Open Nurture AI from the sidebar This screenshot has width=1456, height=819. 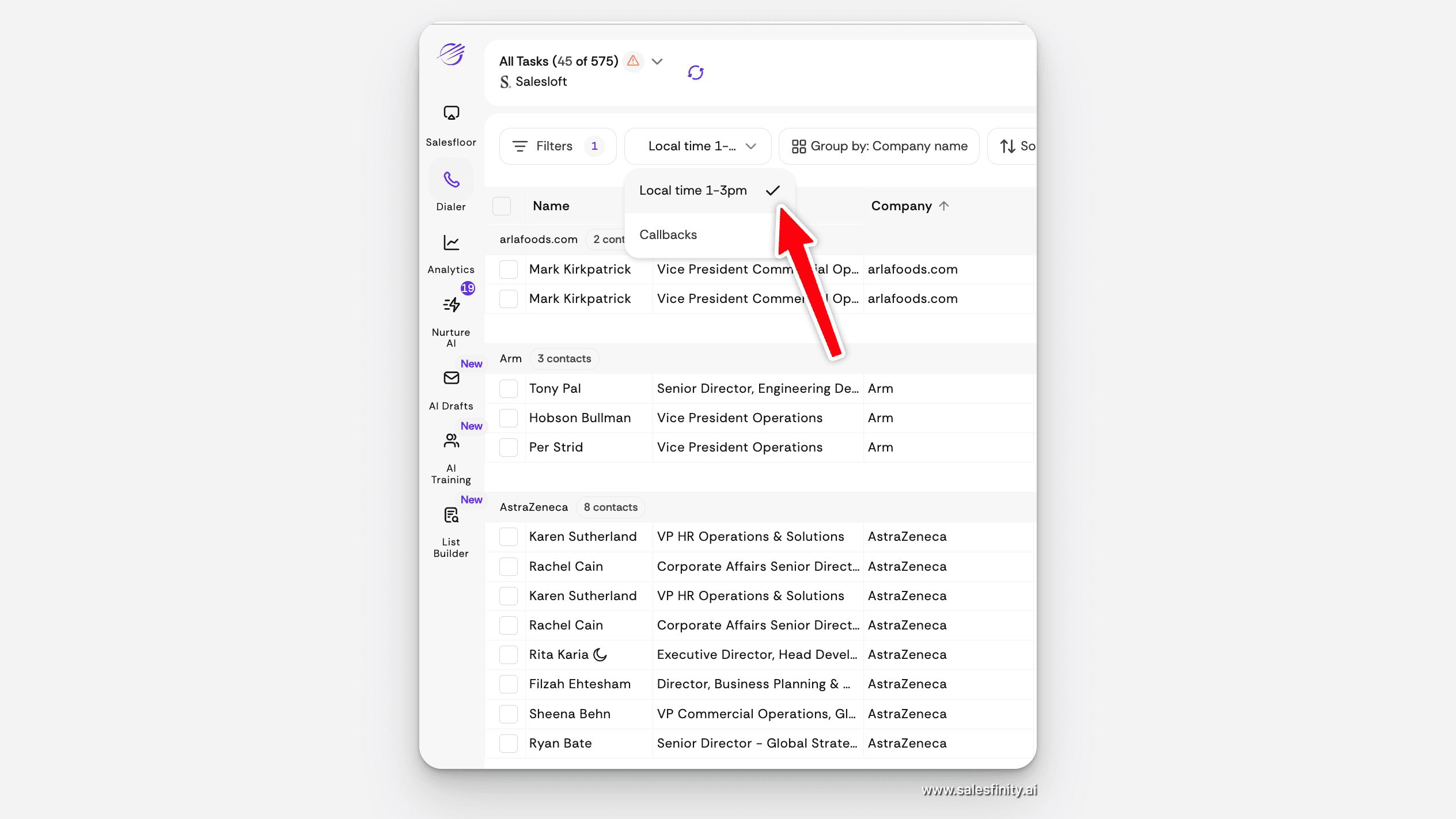(451, 305)
